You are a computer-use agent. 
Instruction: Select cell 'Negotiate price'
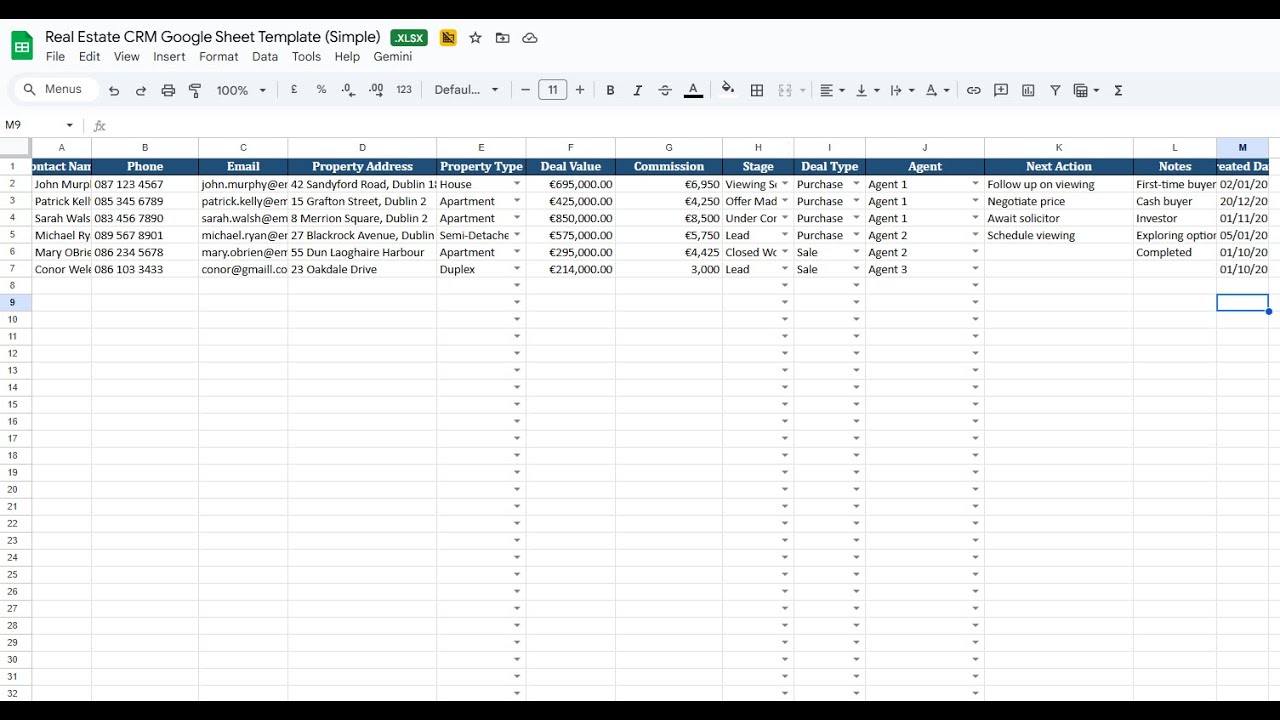[1059, 201]
